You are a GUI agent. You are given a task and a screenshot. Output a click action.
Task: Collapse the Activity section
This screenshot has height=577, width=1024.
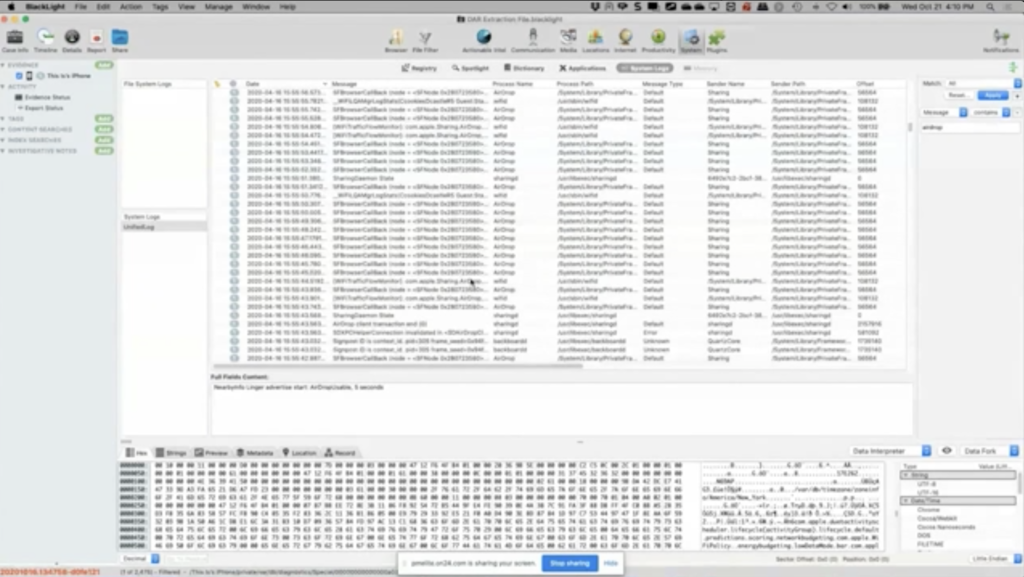click(3, 86)
